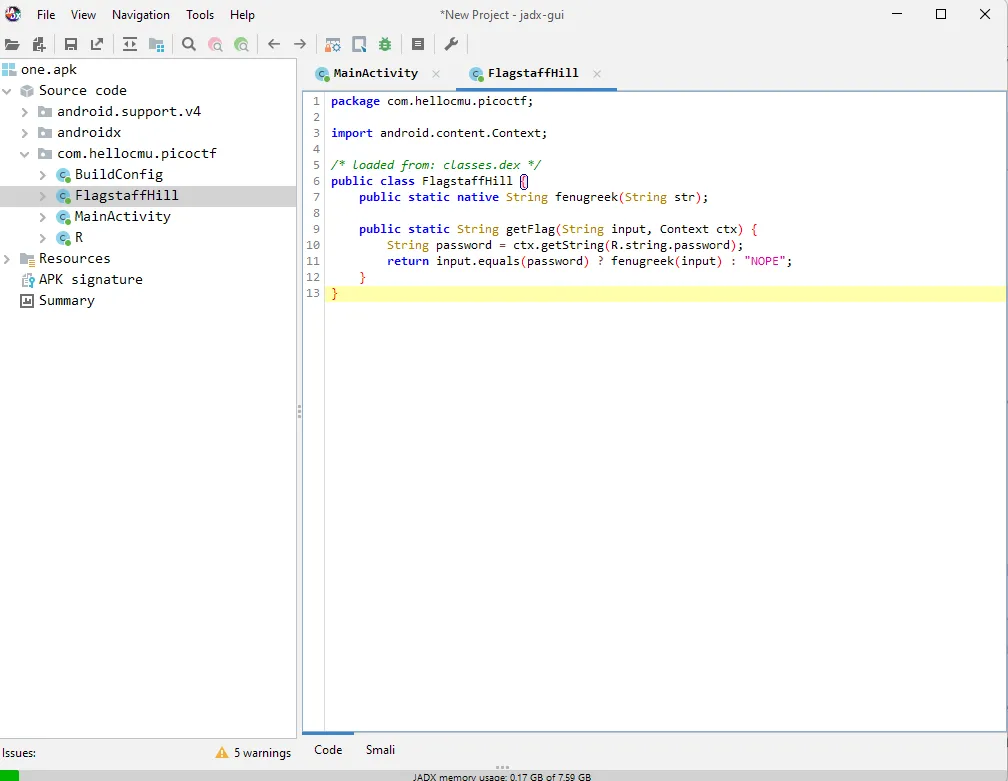Collapse the com.hellocmu.picoctf package
The image size is (1008, 781).
click(x=24, y=154)
